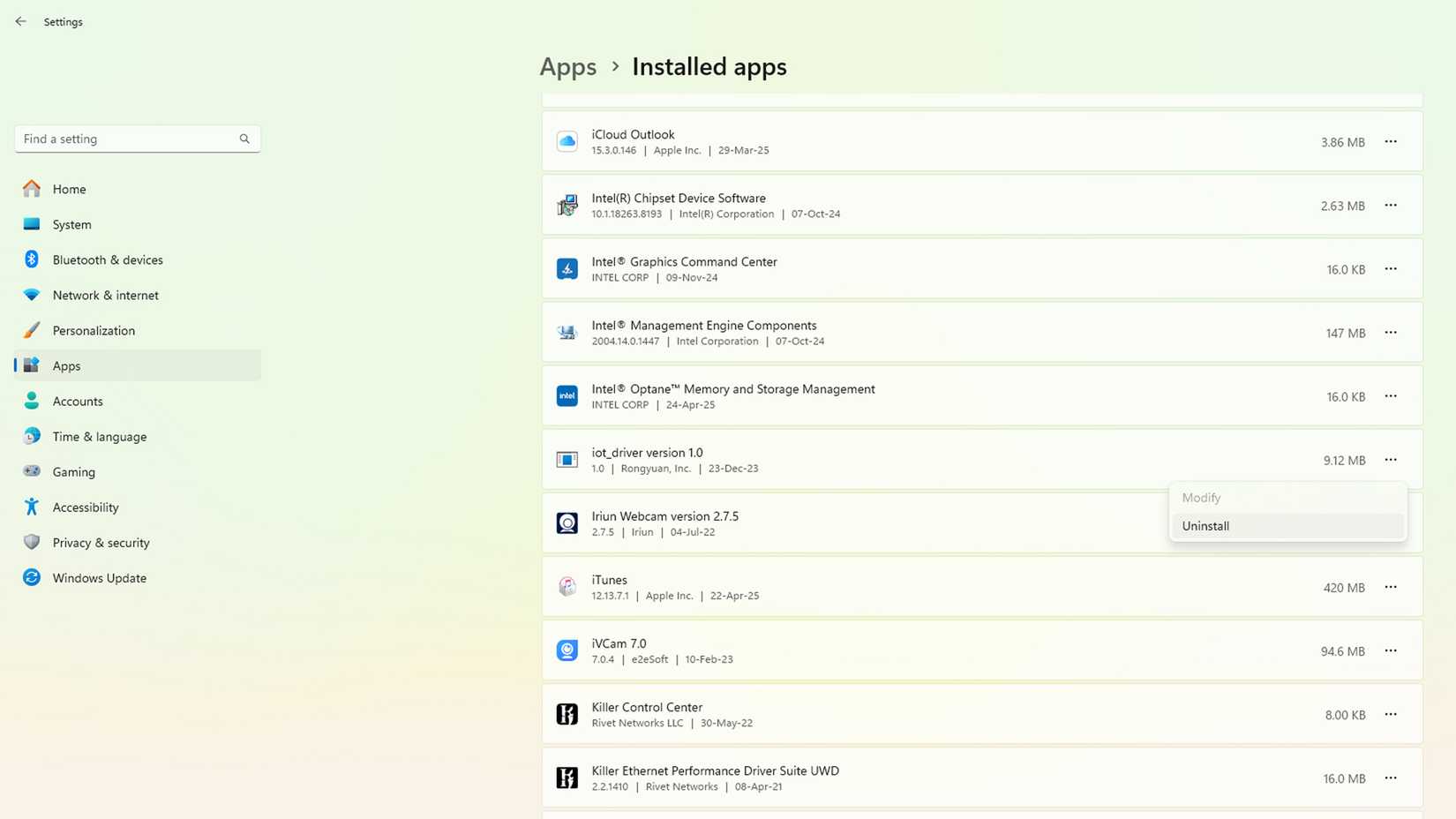
Task: Open the ellipsis menu for iTunes
Action: coord(1392,587)
